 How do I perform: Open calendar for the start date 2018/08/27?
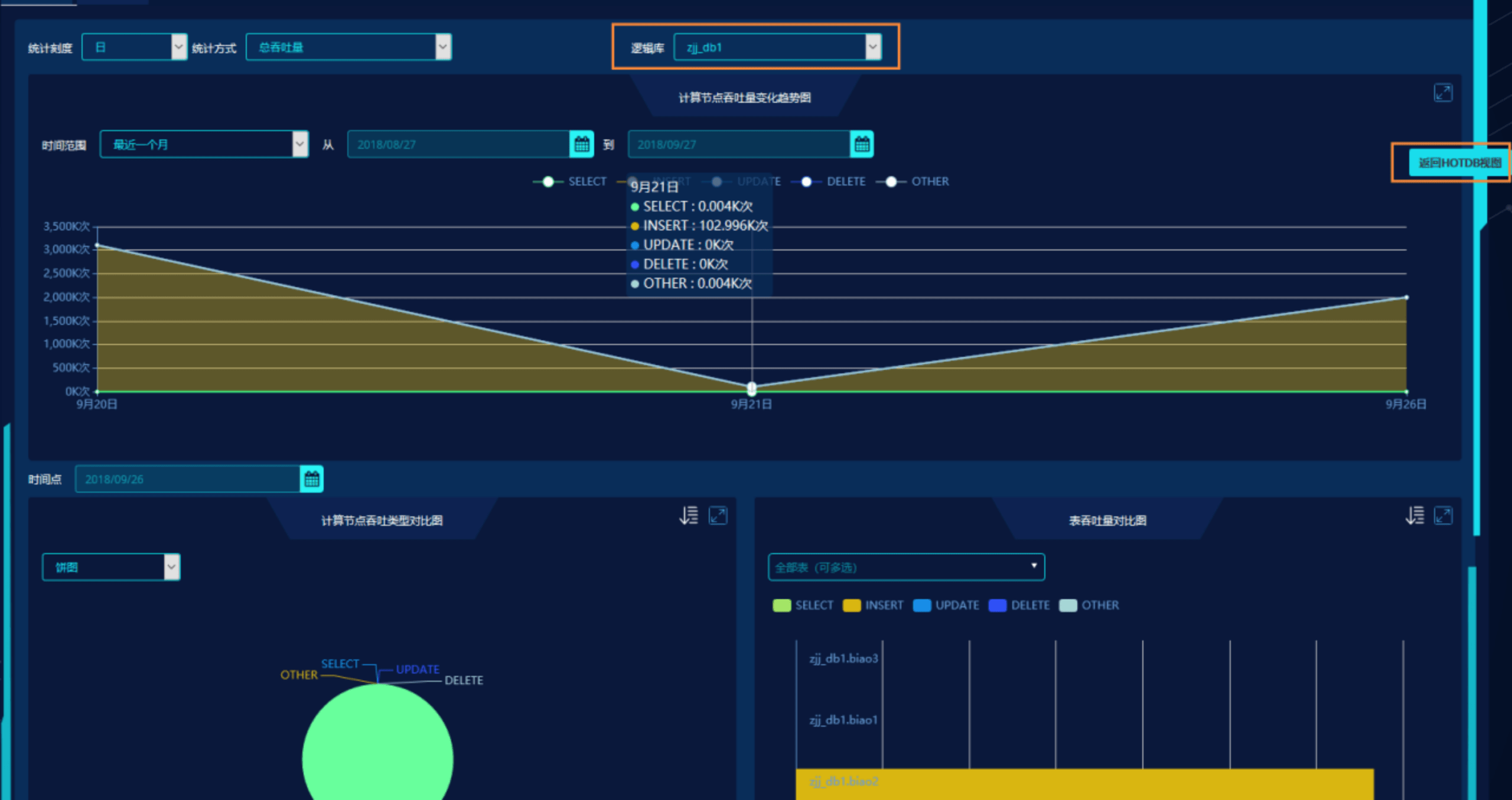[x=582, y=144]
